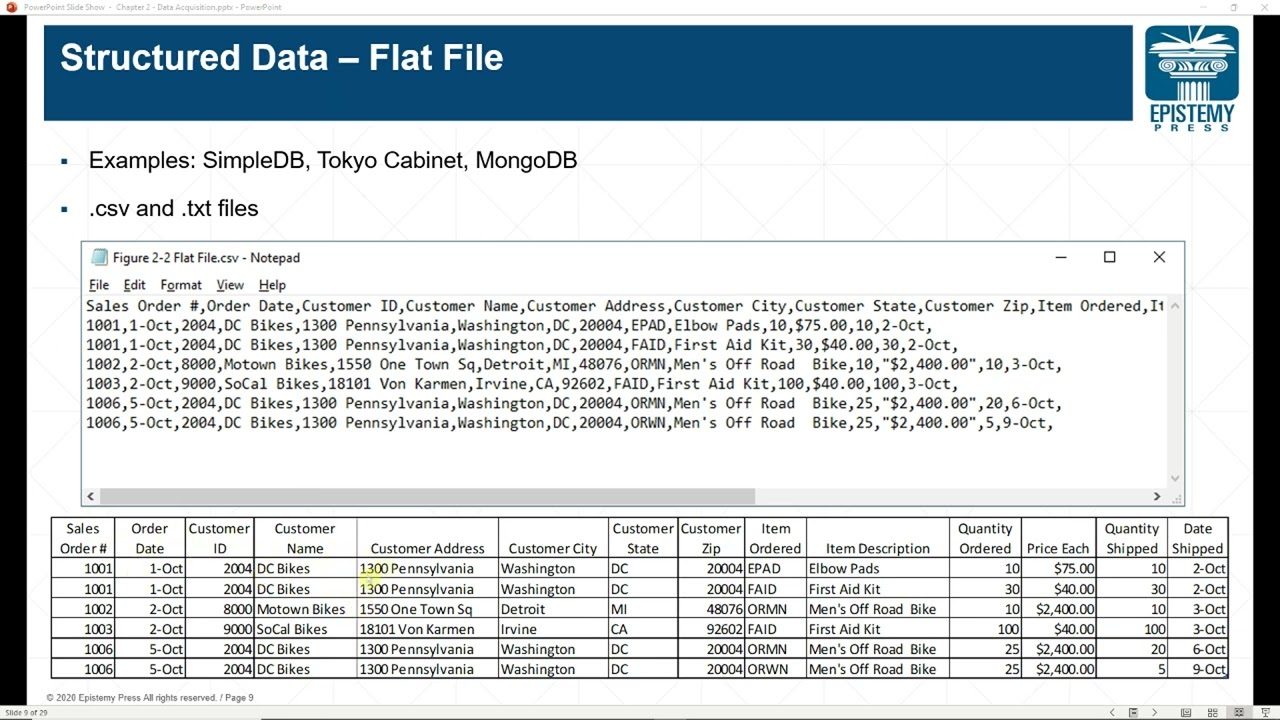Click the 'Customer Name' table header
The width and height of the screenshot is (1280, 720).
[305, 538]
